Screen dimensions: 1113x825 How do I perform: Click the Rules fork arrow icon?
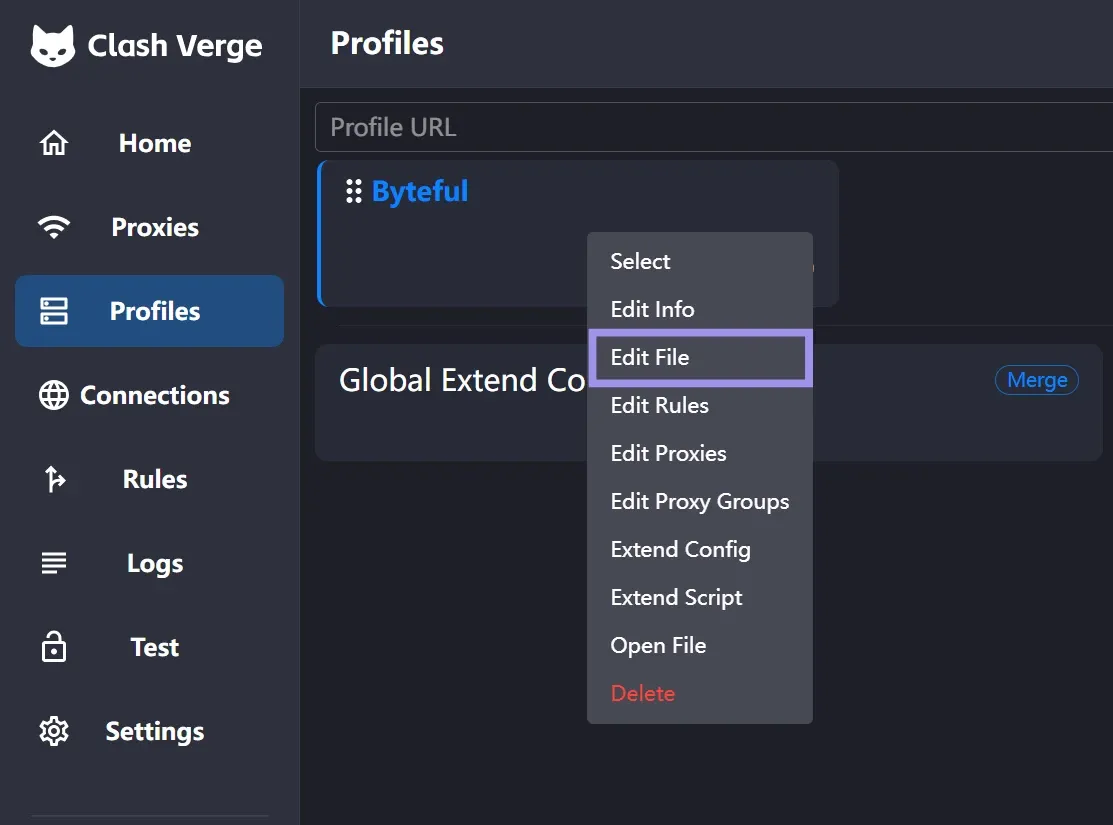[55, 479]
